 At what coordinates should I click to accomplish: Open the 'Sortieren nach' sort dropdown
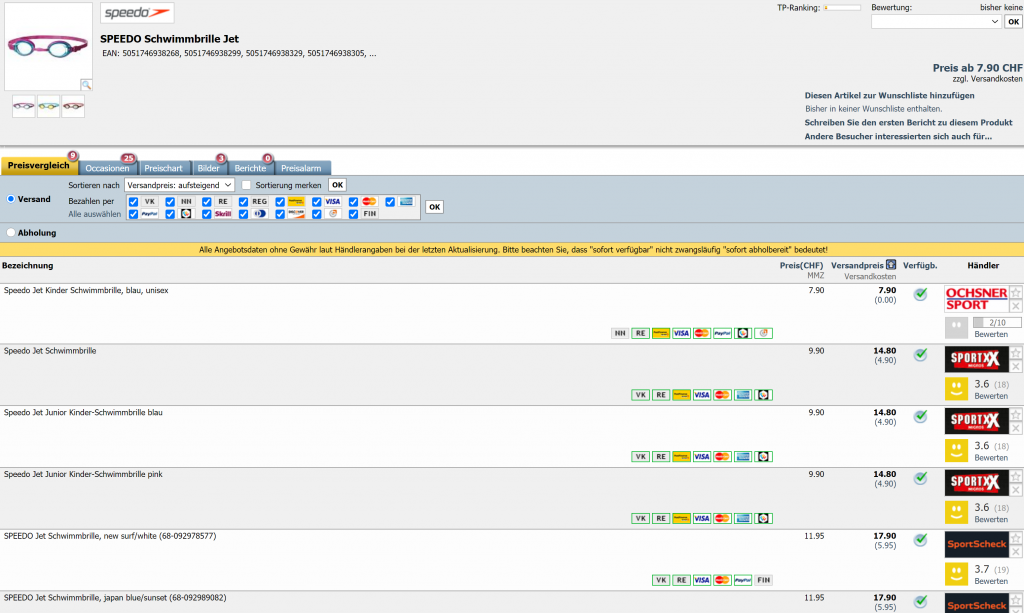[180, 185]
